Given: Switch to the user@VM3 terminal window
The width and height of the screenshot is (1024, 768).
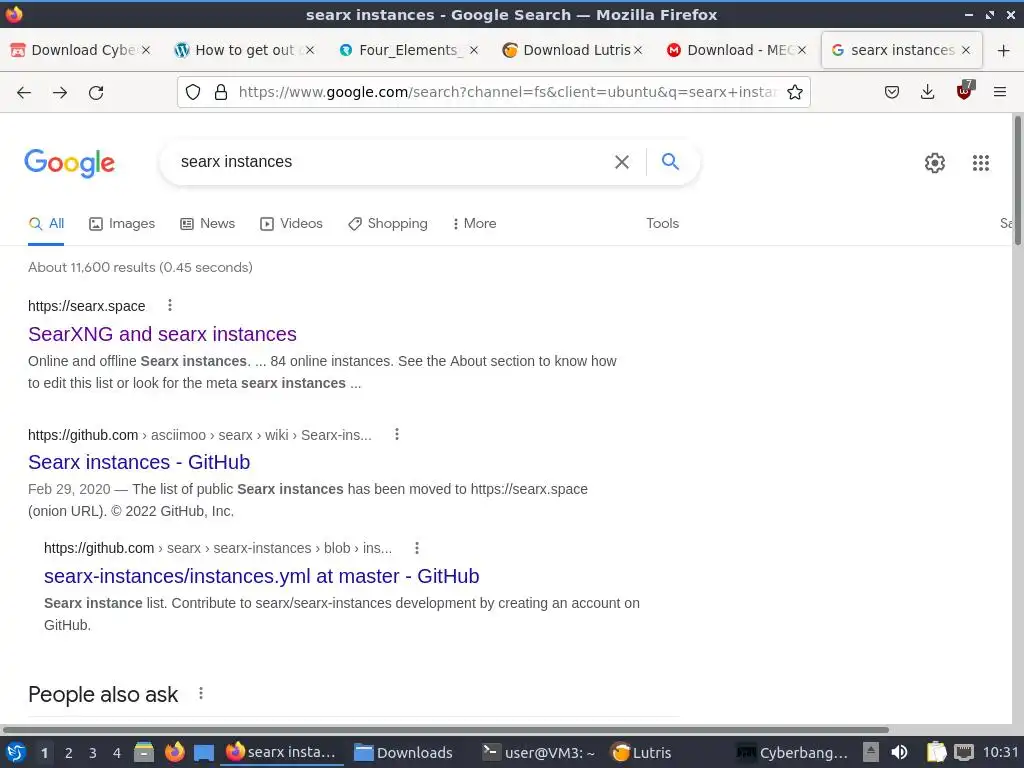Looking at the screenshot, I should tap(539, 752).
